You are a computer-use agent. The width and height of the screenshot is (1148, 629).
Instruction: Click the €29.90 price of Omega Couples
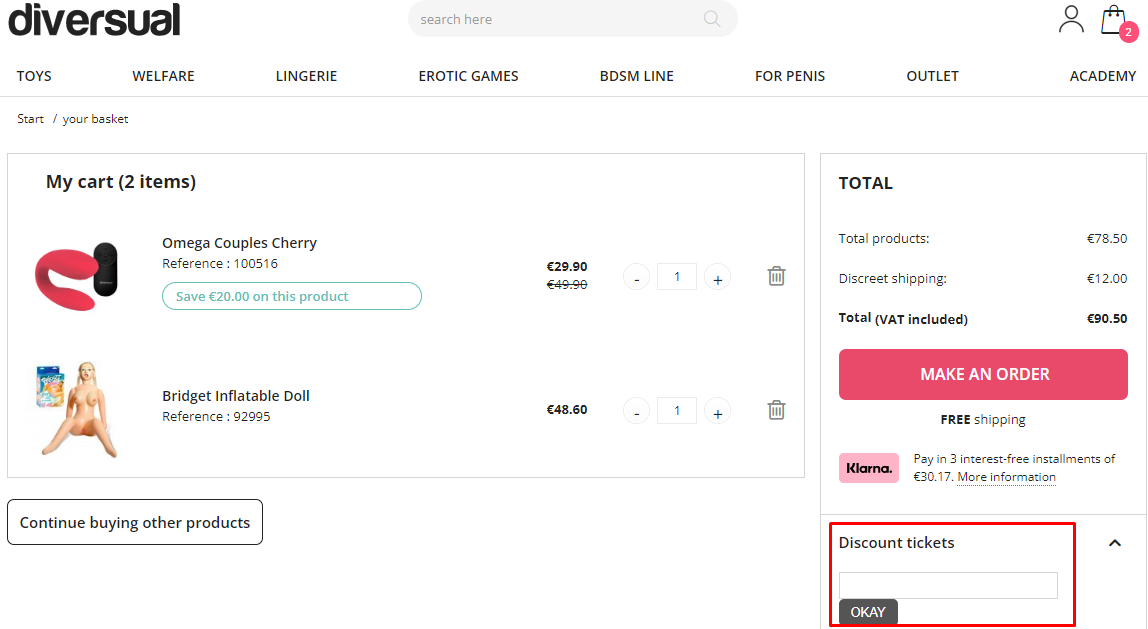click(567, 266)
